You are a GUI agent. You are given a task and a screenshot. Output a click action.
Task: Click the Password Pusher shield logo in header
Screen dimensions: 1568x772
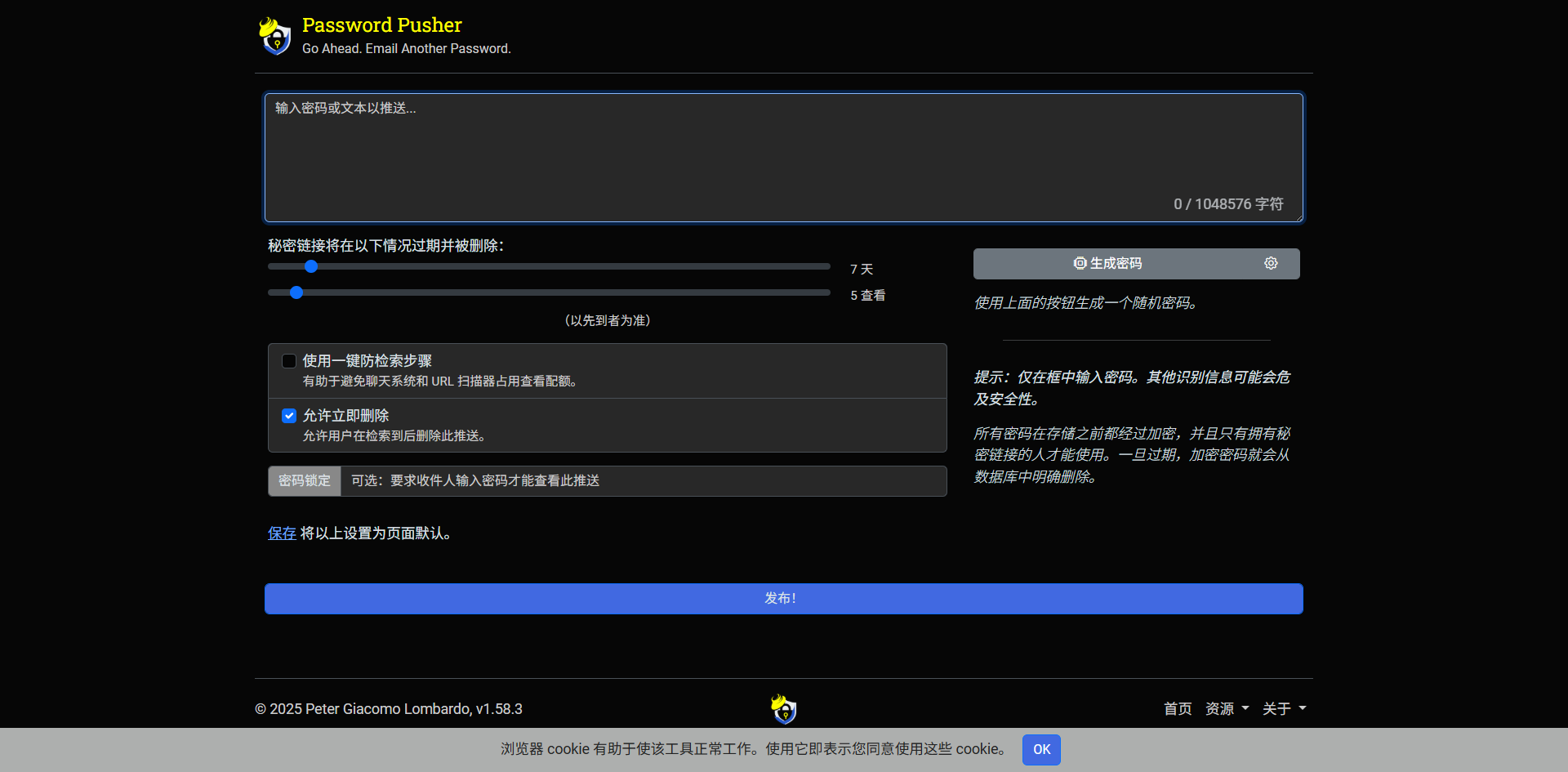(x=275, y=36)
